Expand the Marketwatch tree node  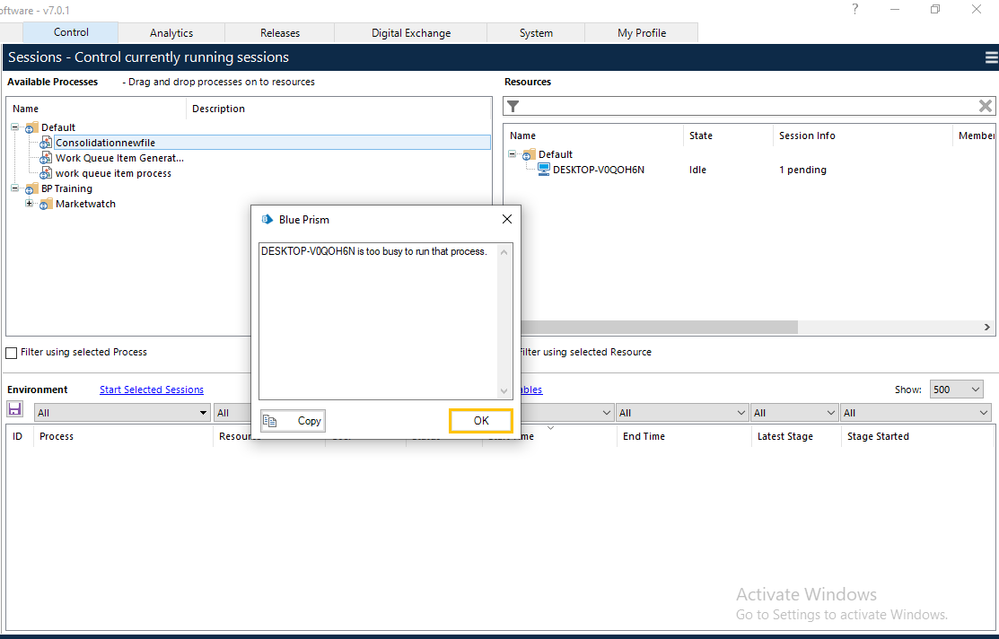click(x=30, y=204)
